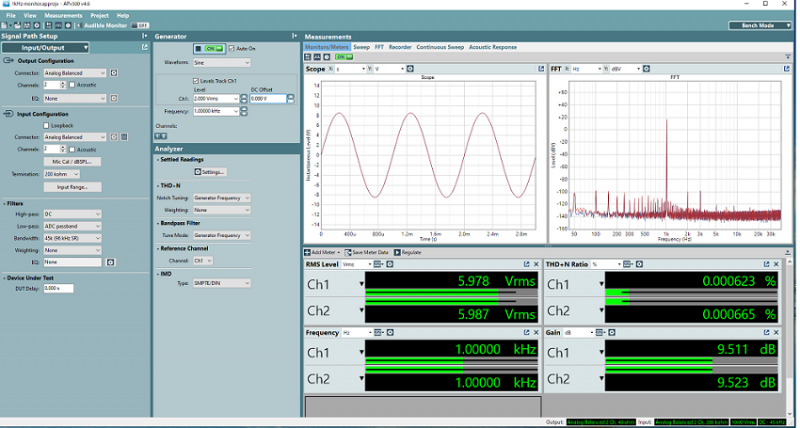Open FFT graph settings gear icon
800x428 pixels.
tap(646, 69)
